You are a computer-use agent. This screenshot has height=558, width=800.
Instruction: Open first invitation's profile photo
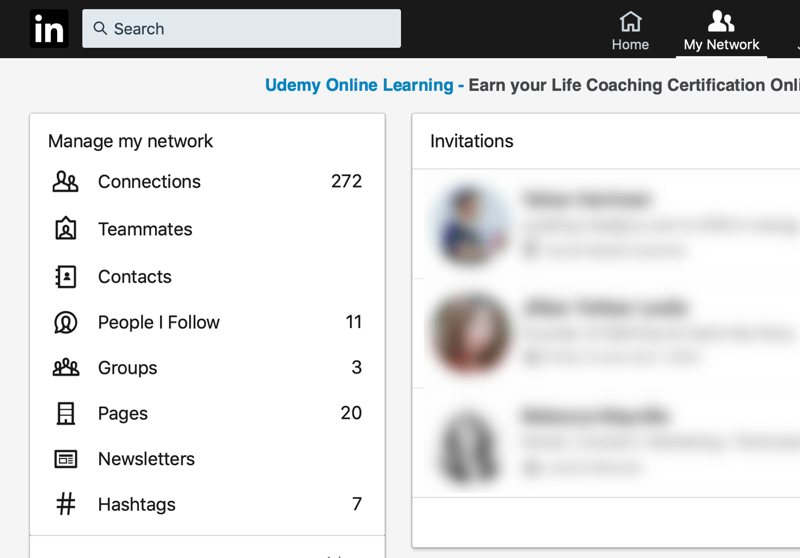(x=470, y=223)
